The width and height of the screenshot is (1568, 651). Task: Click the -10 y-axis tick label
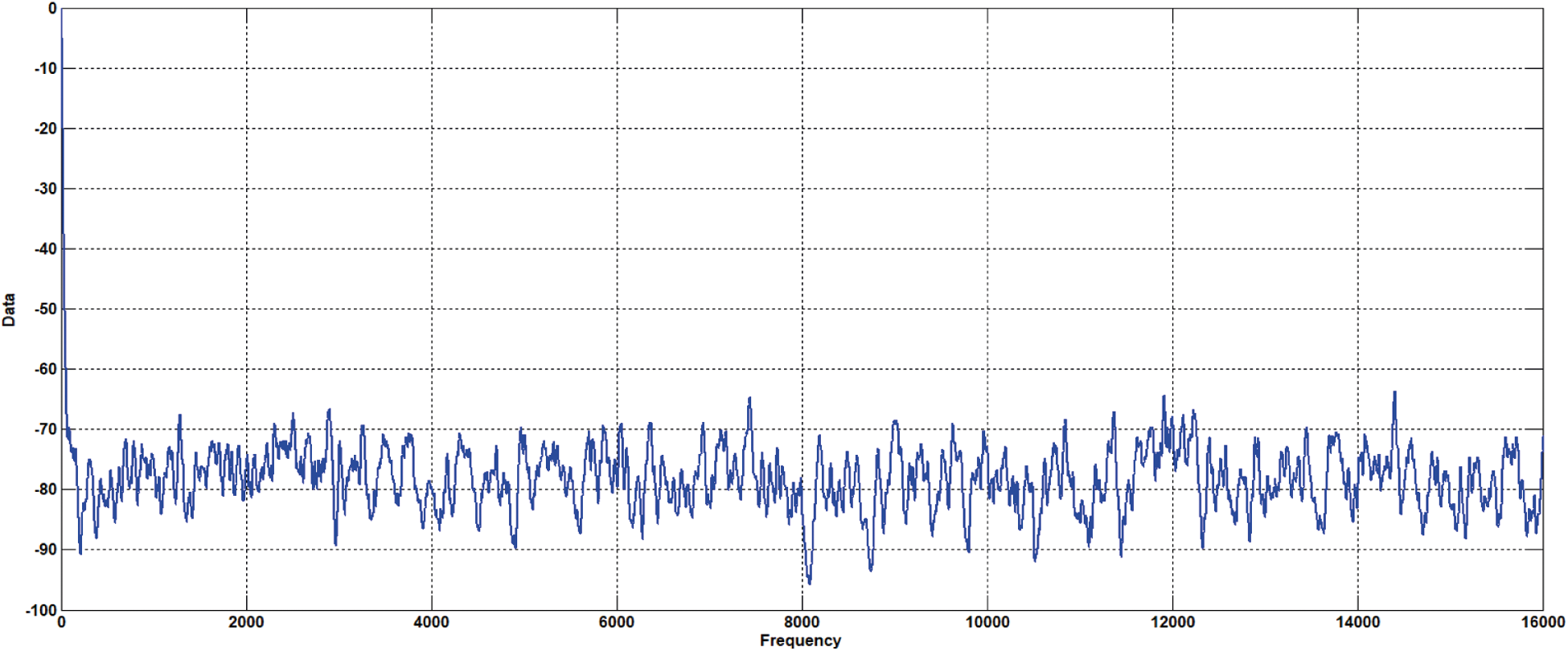[x=46, y=69]
